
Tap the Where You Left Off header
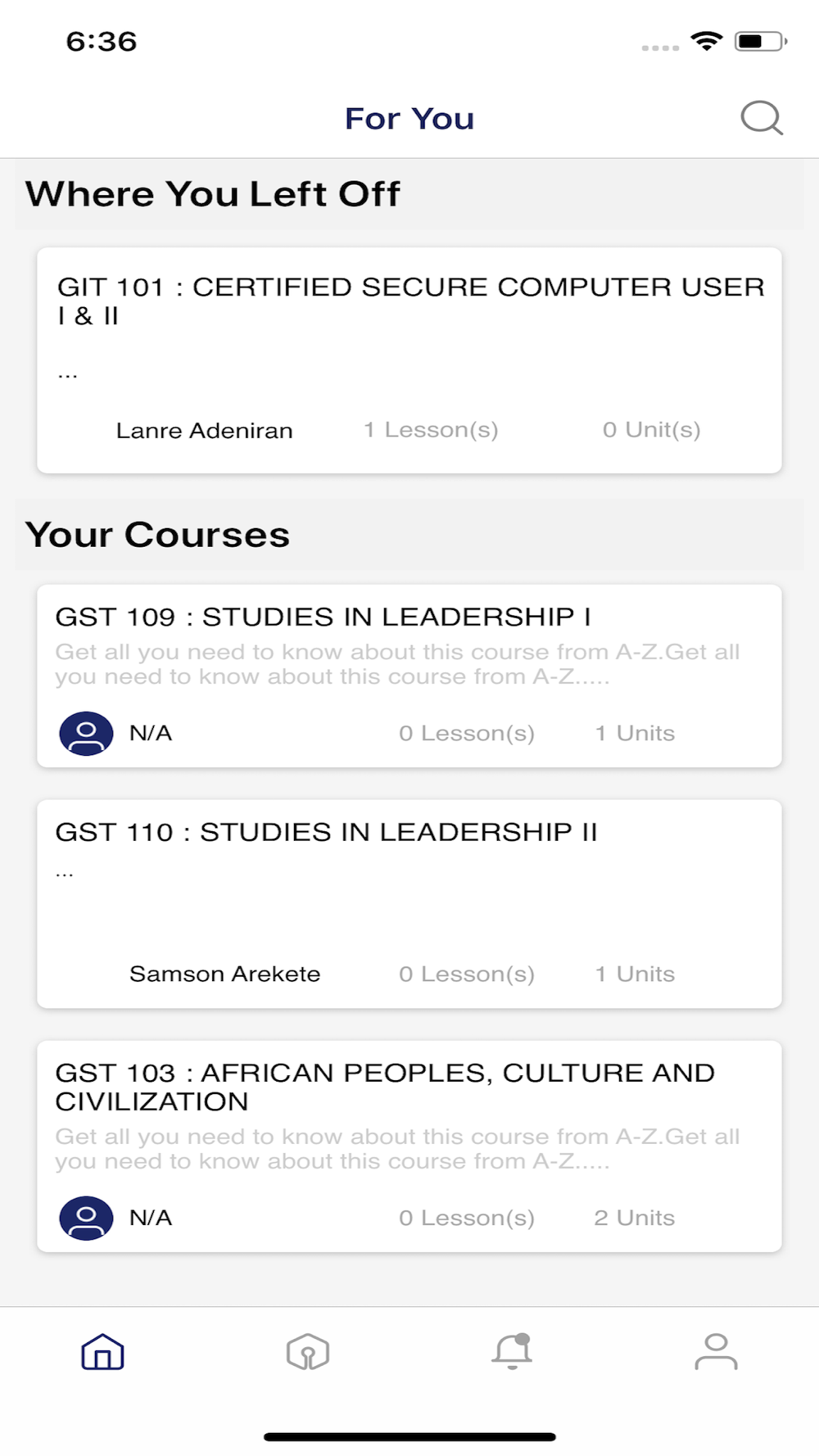tap(213, 194)
